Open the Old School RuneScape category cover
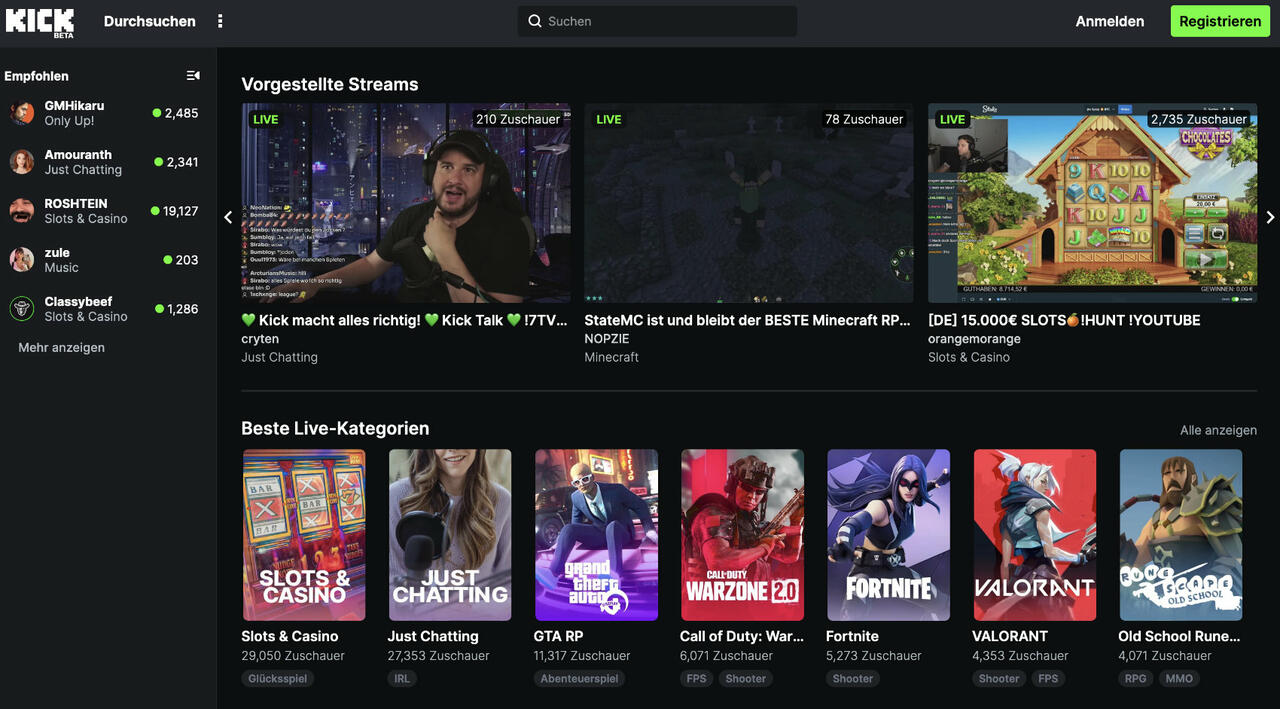 (x=1181, y=535)
